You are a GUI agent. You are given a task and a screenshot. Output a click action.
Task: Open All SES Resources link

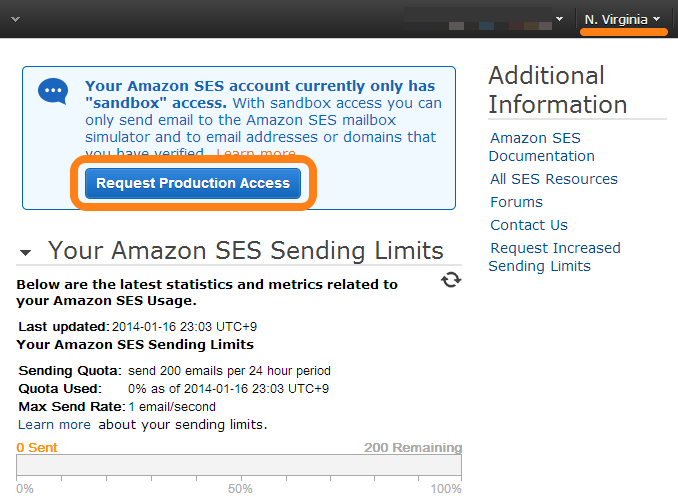(x=554, y=179)
